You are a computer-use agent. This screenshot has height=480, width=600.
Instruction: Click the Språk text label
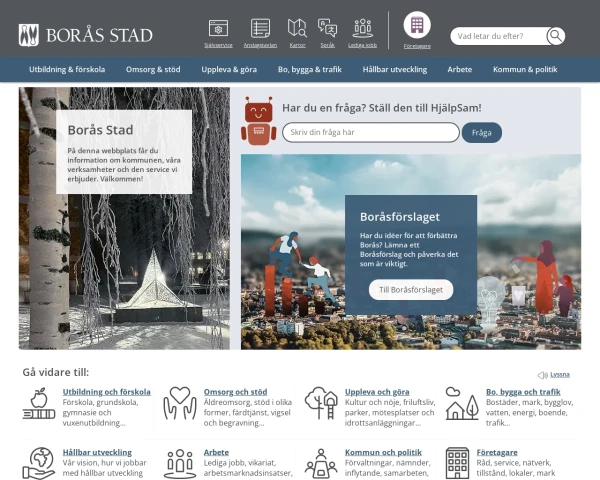(x=328, y=45)
